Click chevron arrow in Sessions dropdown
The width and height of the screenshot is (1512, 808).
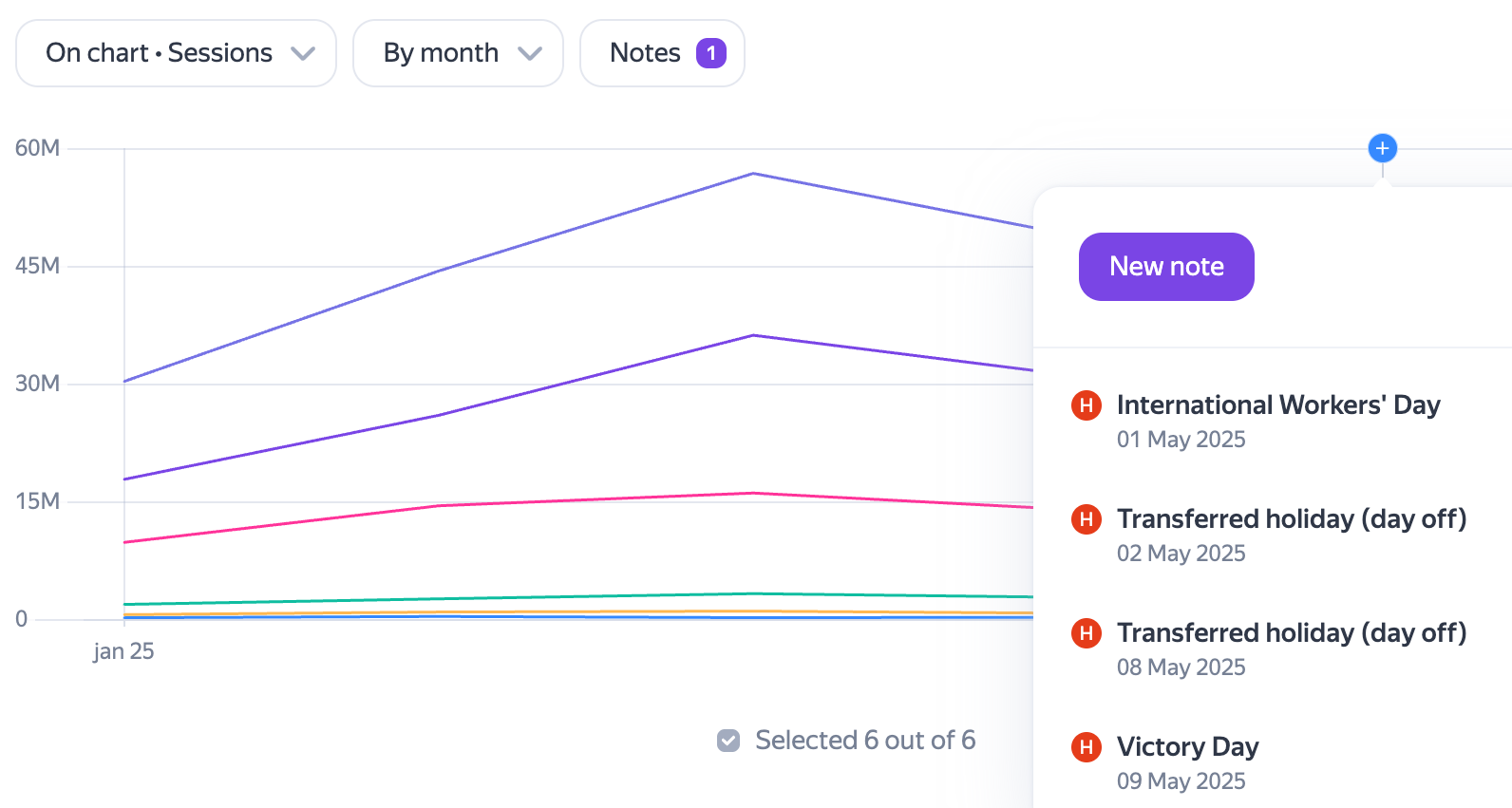point(303,54)
